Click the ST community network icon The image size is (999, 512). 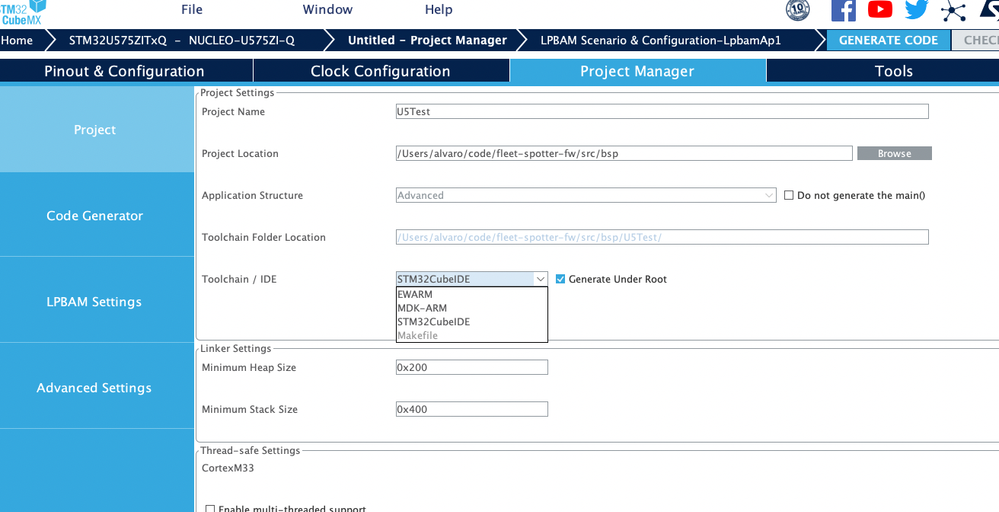click(x=953, y=10)
